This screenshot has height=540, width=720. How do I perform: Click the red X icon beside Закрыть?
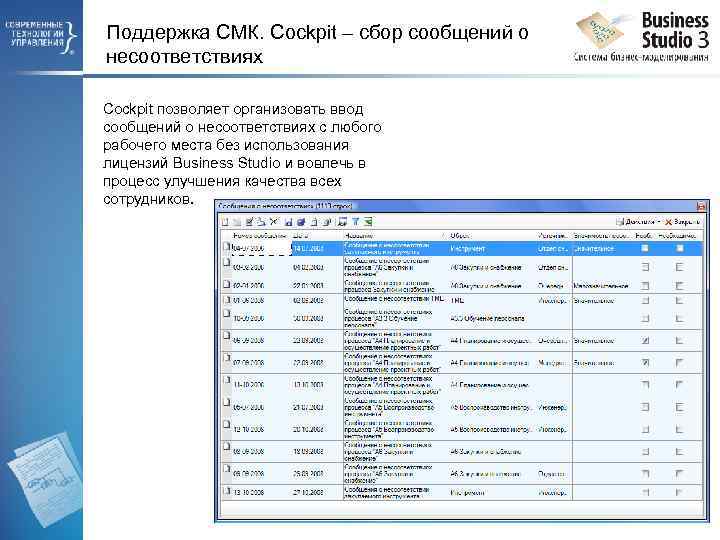(669, 222)
